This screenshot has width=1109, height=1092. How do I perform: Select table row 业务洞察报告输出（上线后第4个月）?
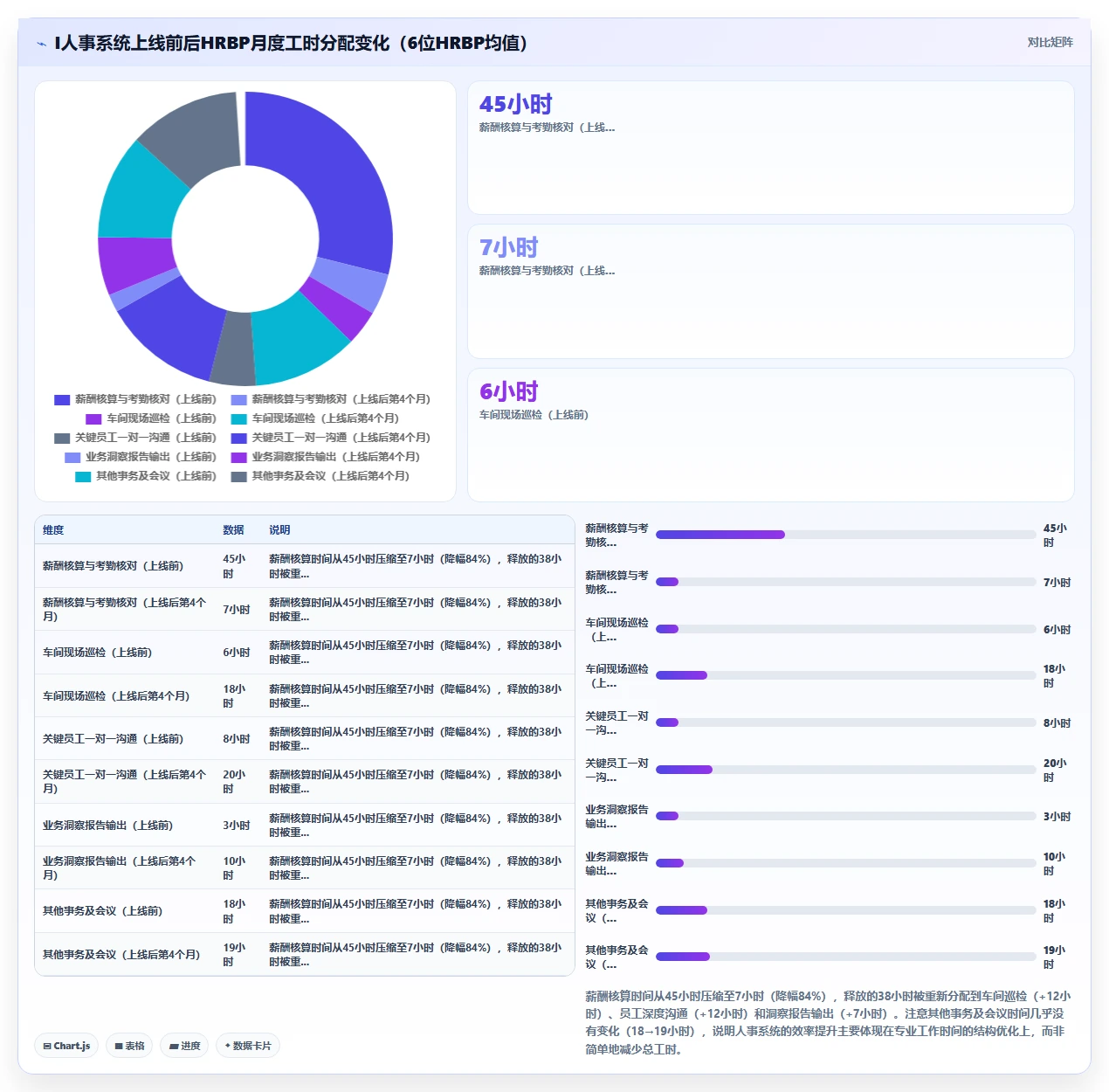tap(305, 867)
